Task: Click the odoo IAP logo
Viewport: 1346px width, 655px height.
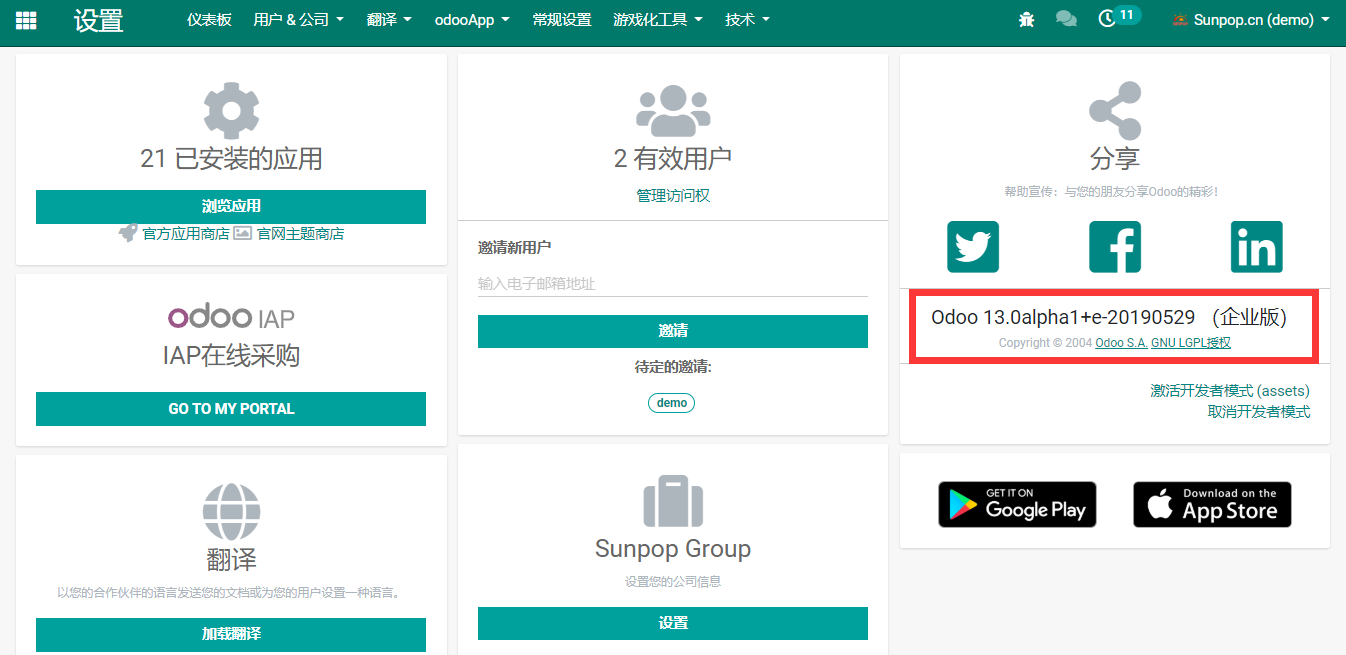Action: point(231,318)
